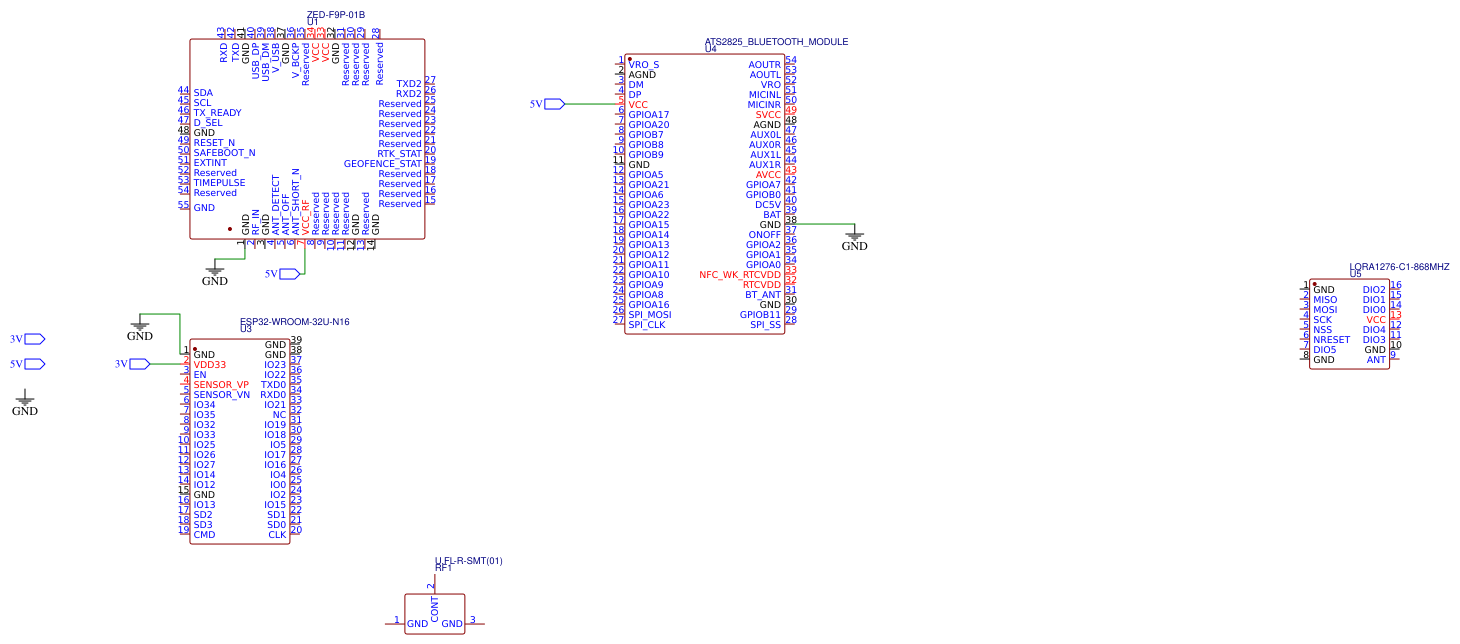Select the BT_ANT pin label
1460x644 pixels.
(763, 295)
